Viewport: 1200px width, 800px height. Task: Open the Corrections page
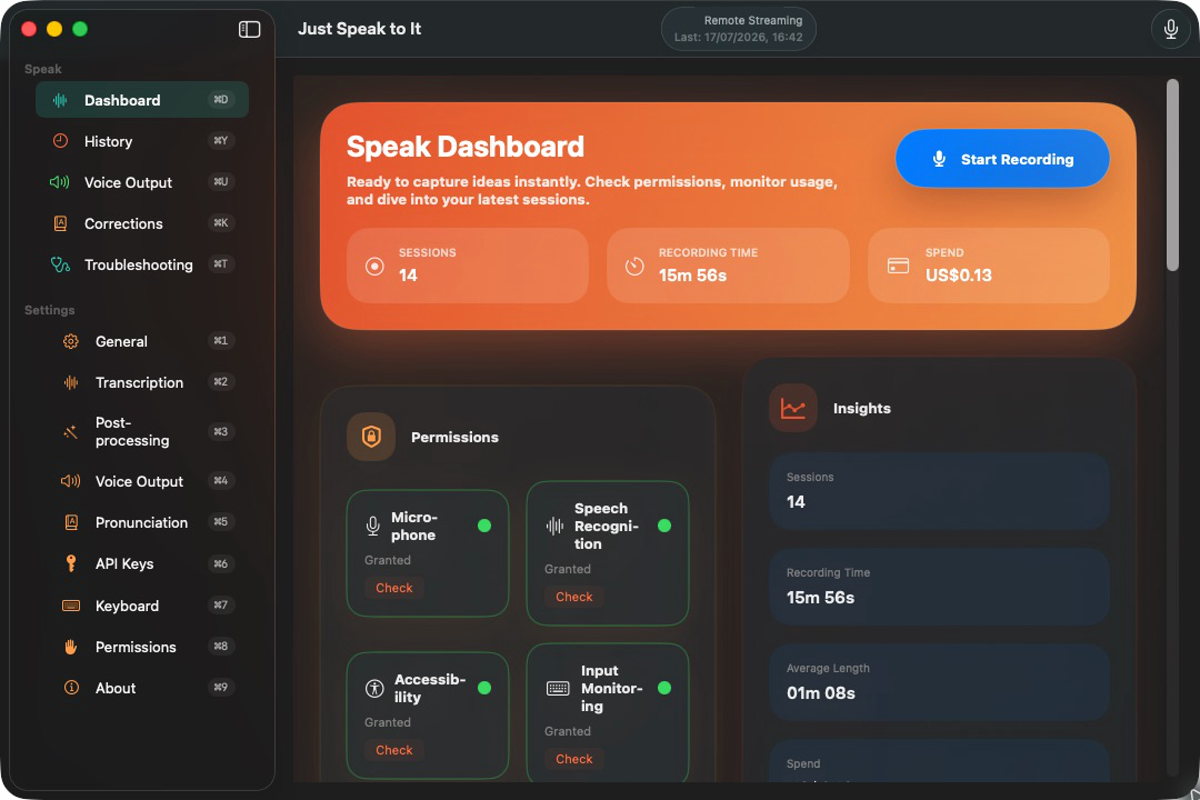(142, 223)
